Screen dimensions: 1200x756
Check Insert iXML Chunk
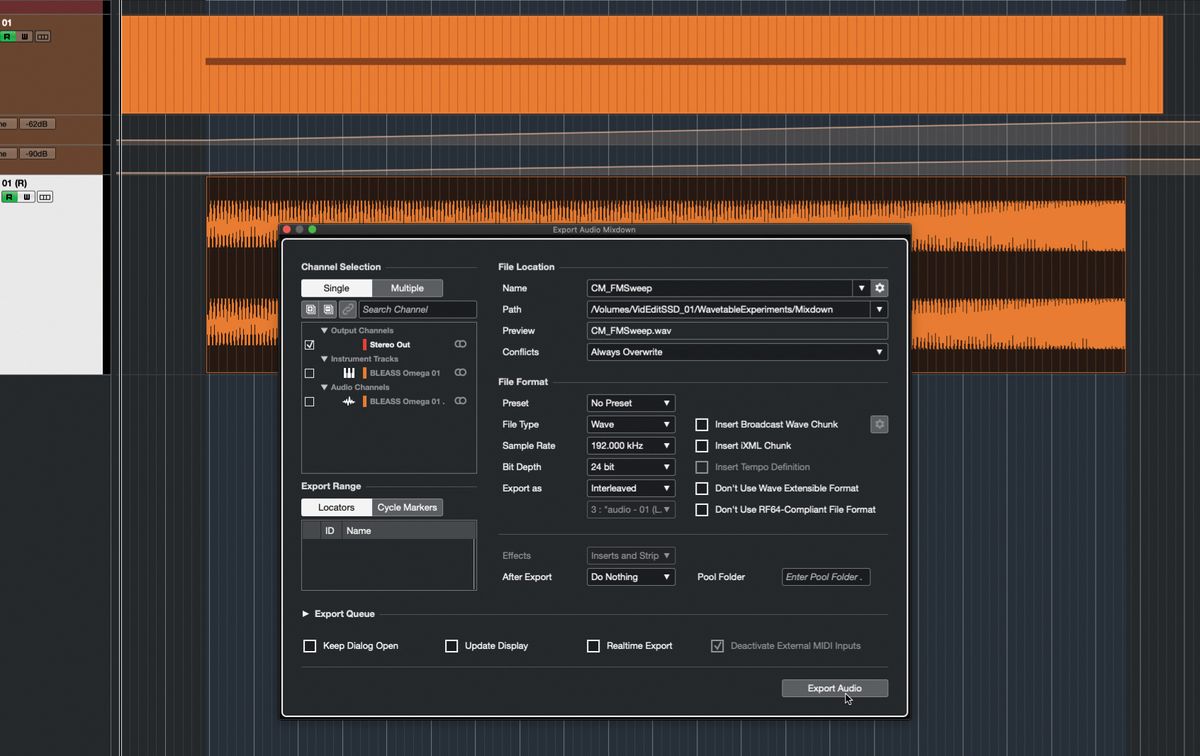[x=702, y=445]
